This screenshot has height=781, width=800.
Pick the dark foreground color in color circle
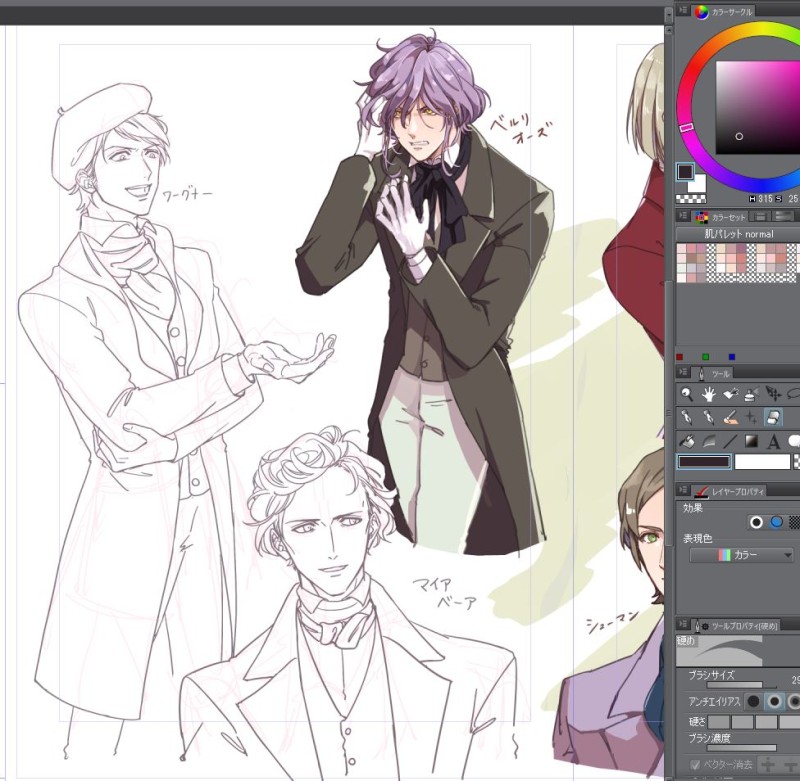(685, 171)
